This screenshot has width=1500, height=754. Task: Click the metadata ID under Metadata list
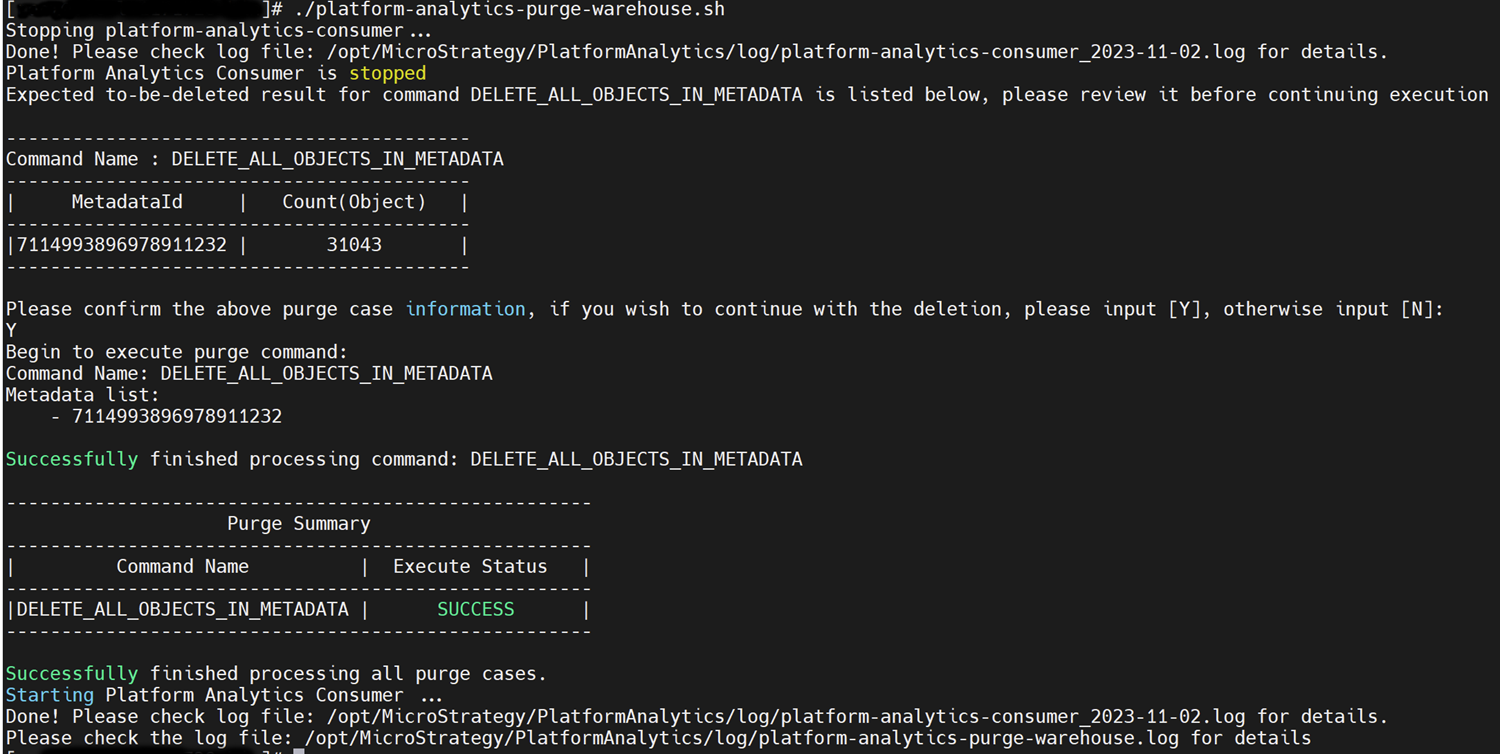(x=177, y=416)
